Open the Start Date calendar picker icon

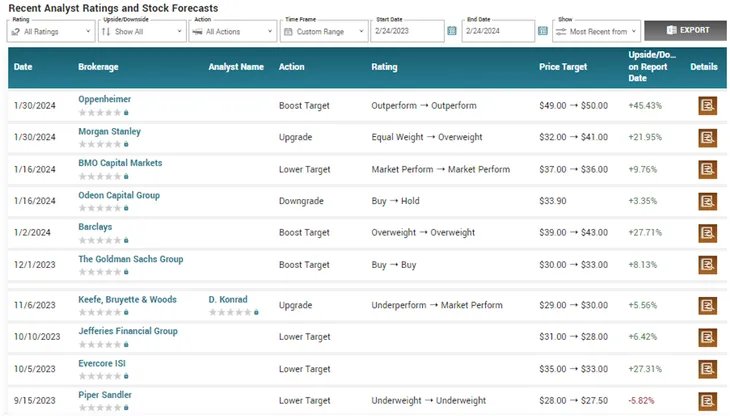point(452,31)
